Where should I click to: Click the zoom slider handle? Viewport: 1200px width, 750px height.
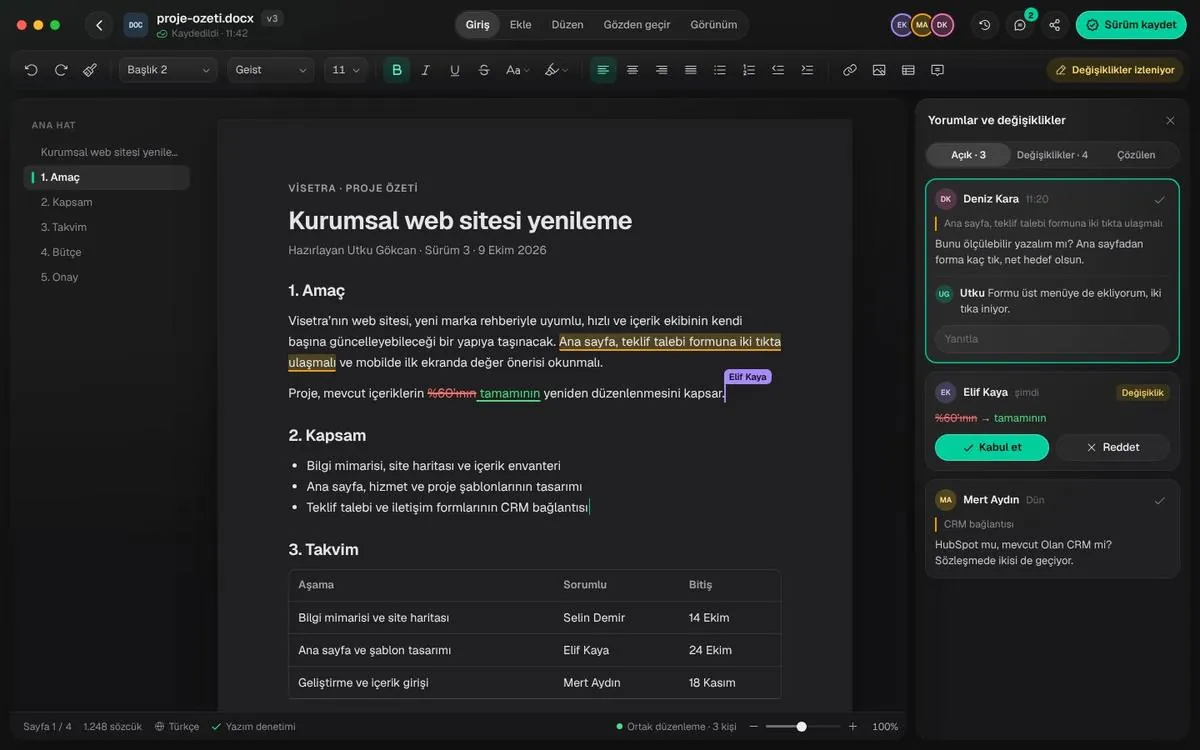tap(801, 727)
